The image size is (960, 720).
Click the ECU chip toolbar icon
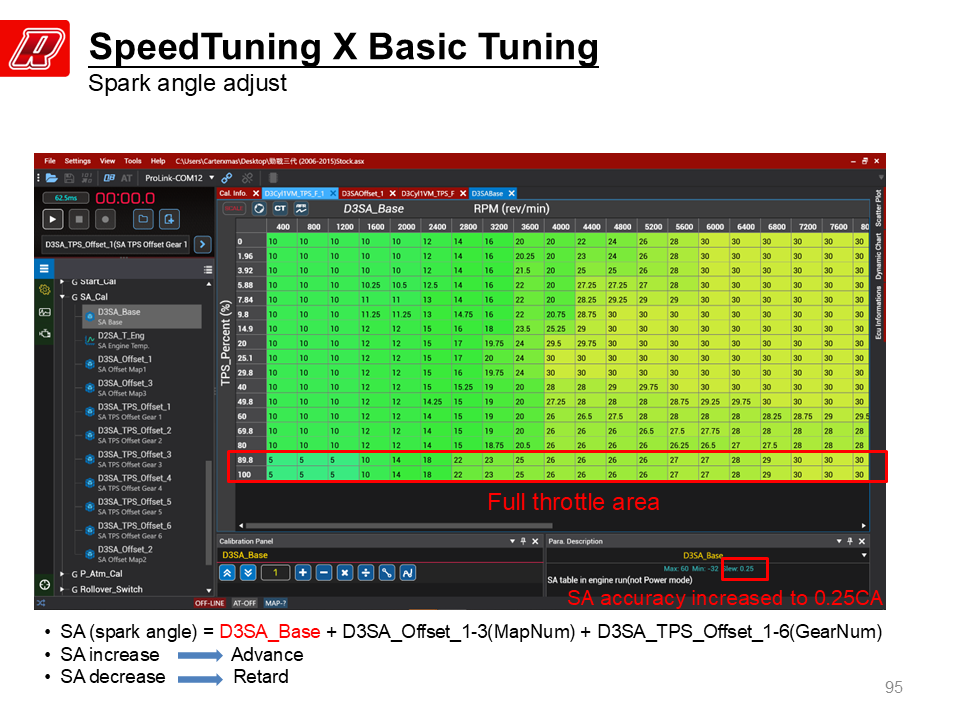coord(273,178)
